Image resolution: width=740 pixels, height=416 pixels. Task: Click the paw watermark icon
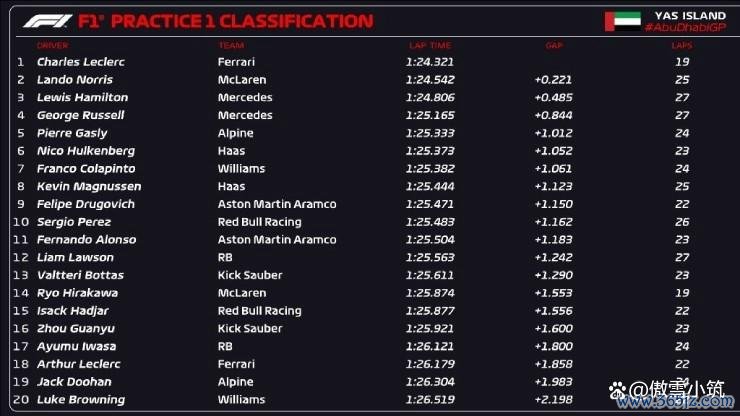click(x=618, y=391)
